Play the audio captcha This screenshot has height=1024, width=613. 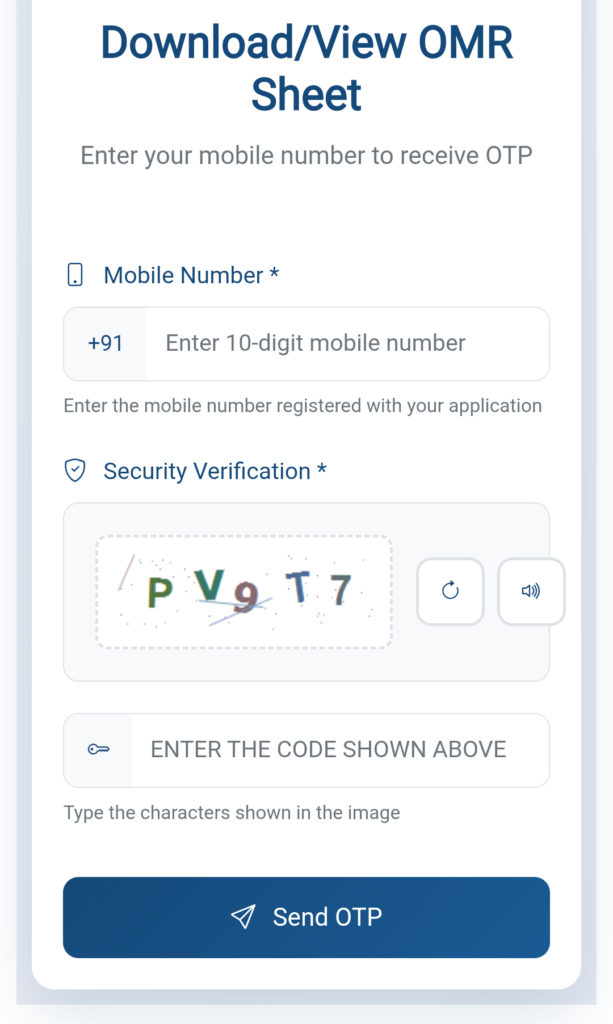(x=531, y=591)
